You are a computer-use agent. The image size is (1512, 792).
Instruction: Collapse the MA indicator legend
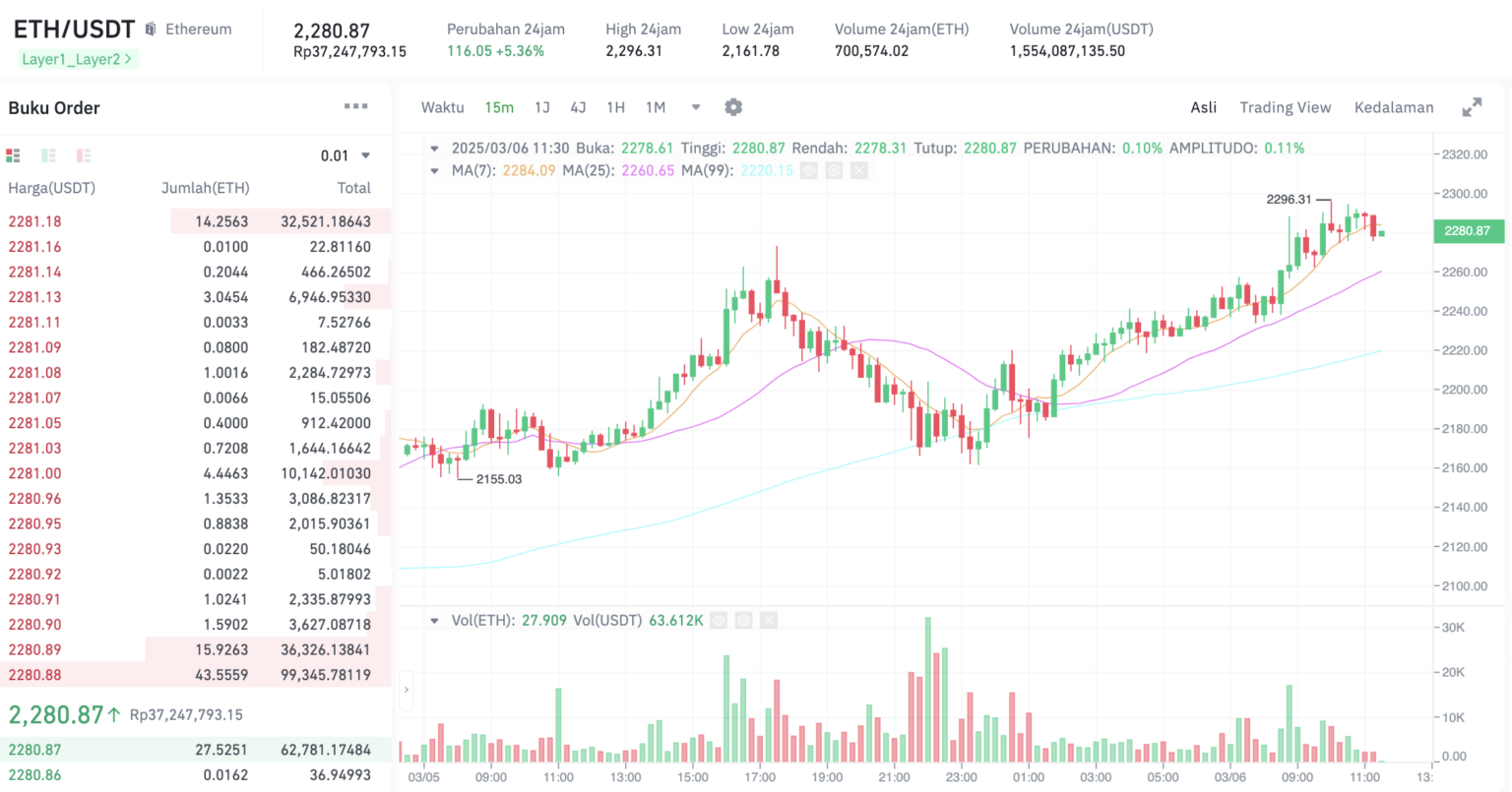click(434, 171)
